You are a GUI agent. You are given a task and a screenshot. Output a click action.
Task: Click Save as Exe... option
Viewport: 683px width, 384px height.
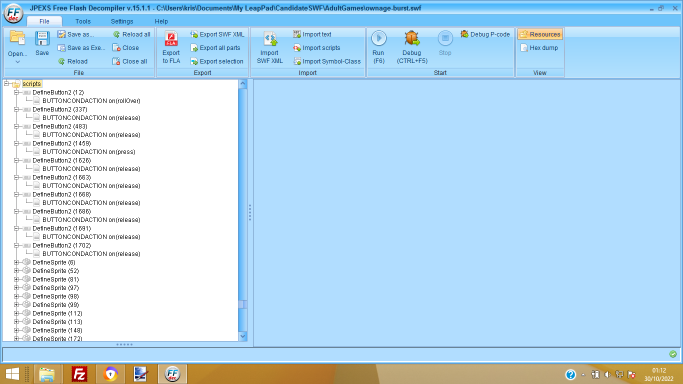click(x=81, y=48)
